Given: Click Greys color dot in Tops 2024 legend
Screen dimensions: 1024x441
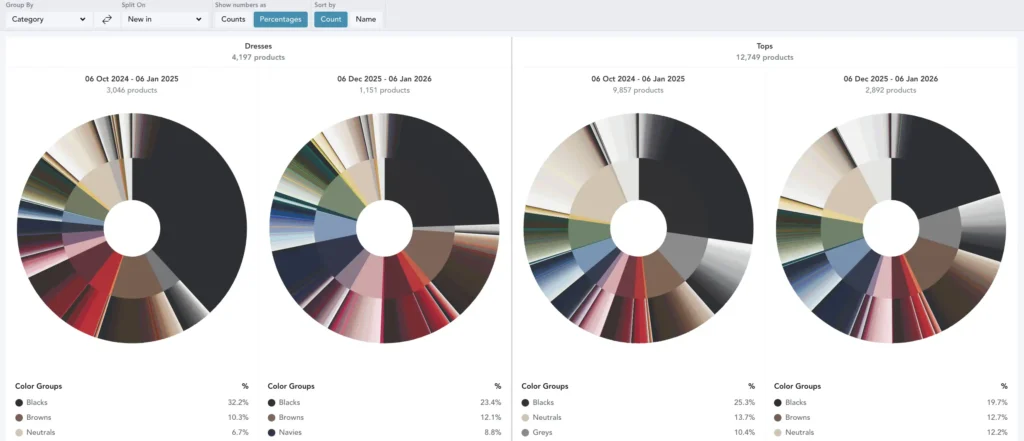Looking at the screenshot, I should (x=526, y=432).
